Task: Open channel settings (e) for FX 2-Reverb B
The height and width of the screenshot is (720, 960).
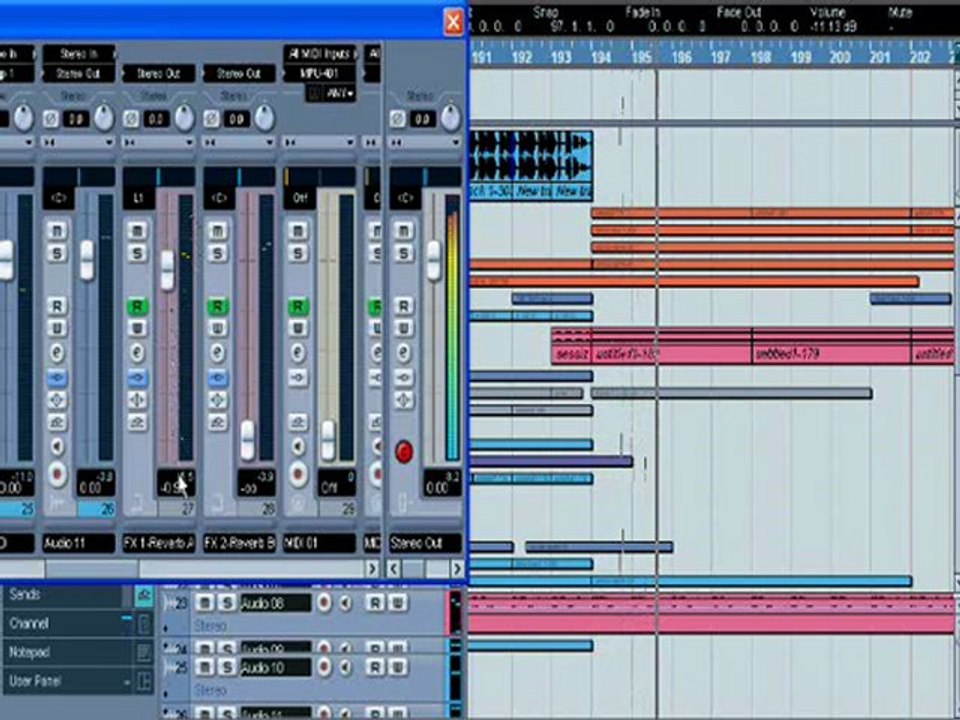Action: click(217, 353)
